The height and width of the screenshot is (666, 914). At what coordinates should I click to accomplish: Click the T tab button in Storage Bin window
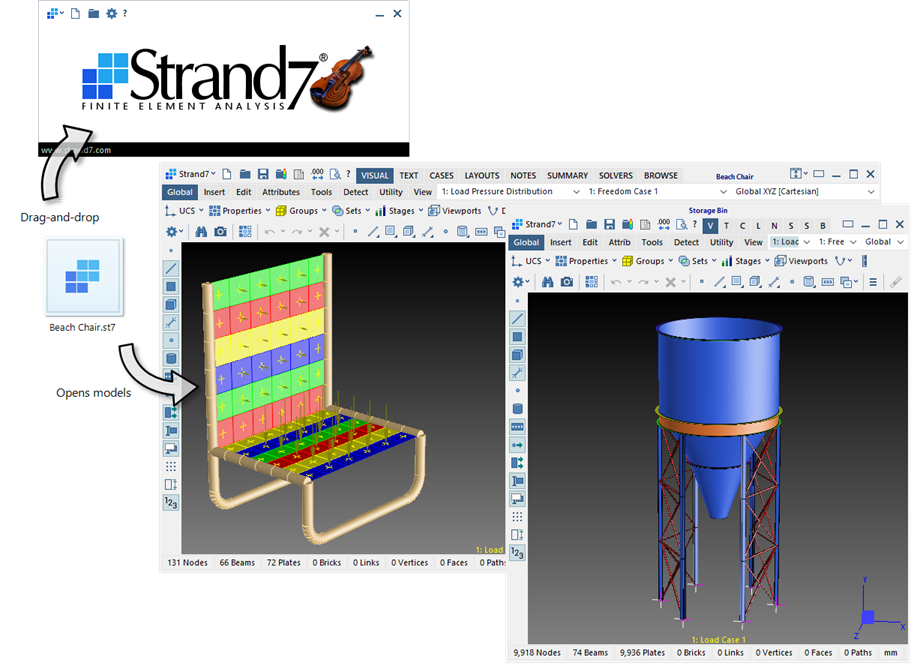[726, 225]
